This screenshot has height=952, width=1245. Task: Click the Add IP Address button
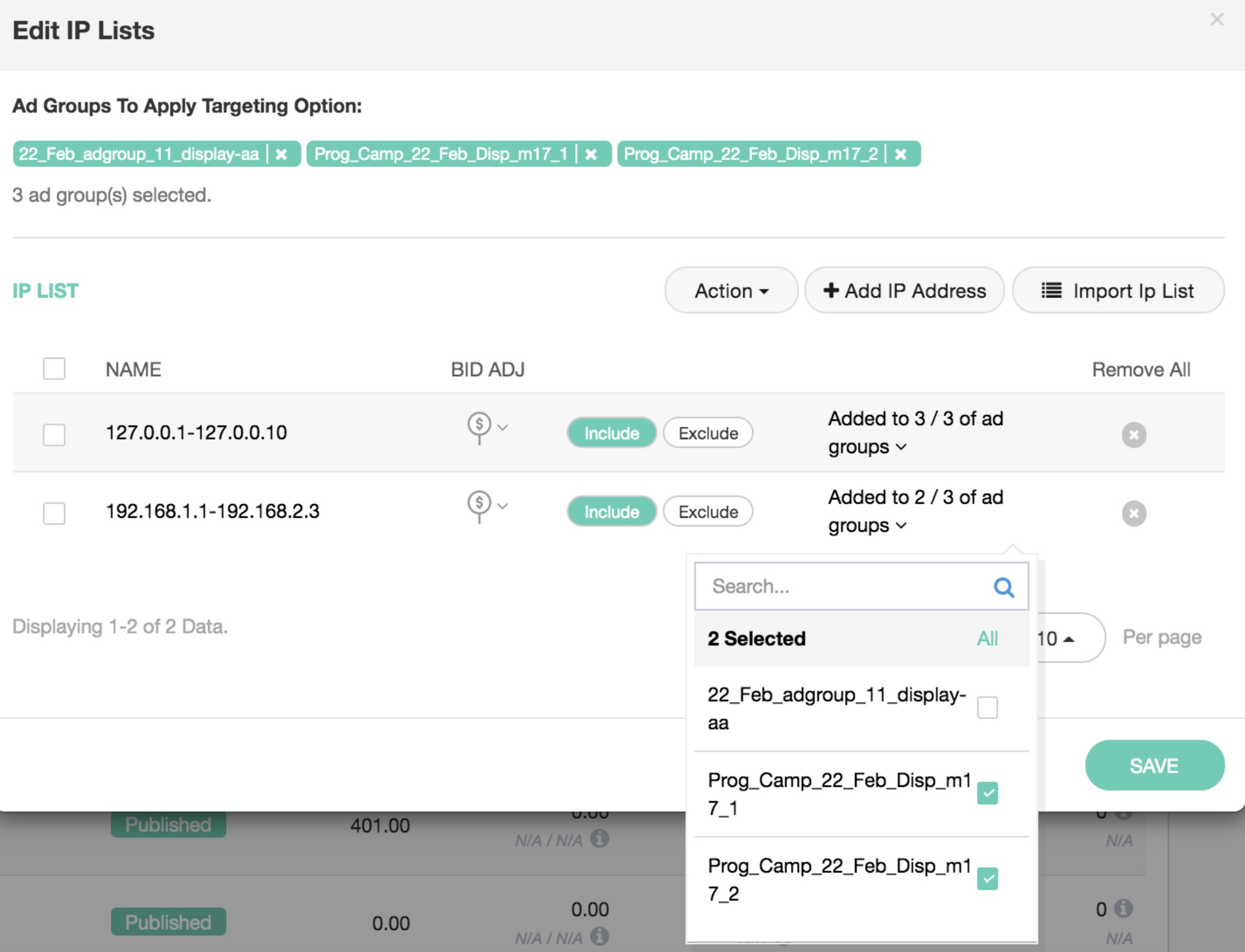[x=904, y=291]
